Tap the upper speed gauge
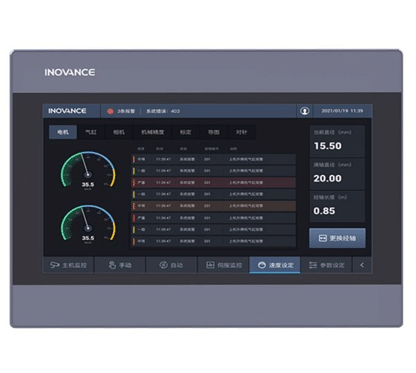The width and height of the screenshot is (416, 373). tap(88, 170)
